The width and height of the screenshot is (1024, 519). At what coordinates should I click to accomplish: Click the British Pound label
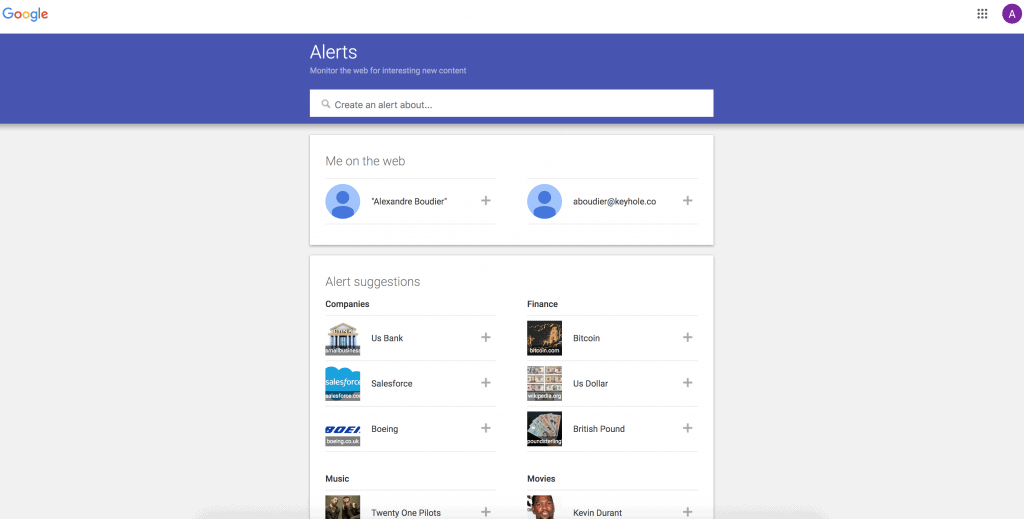point(599,429)
